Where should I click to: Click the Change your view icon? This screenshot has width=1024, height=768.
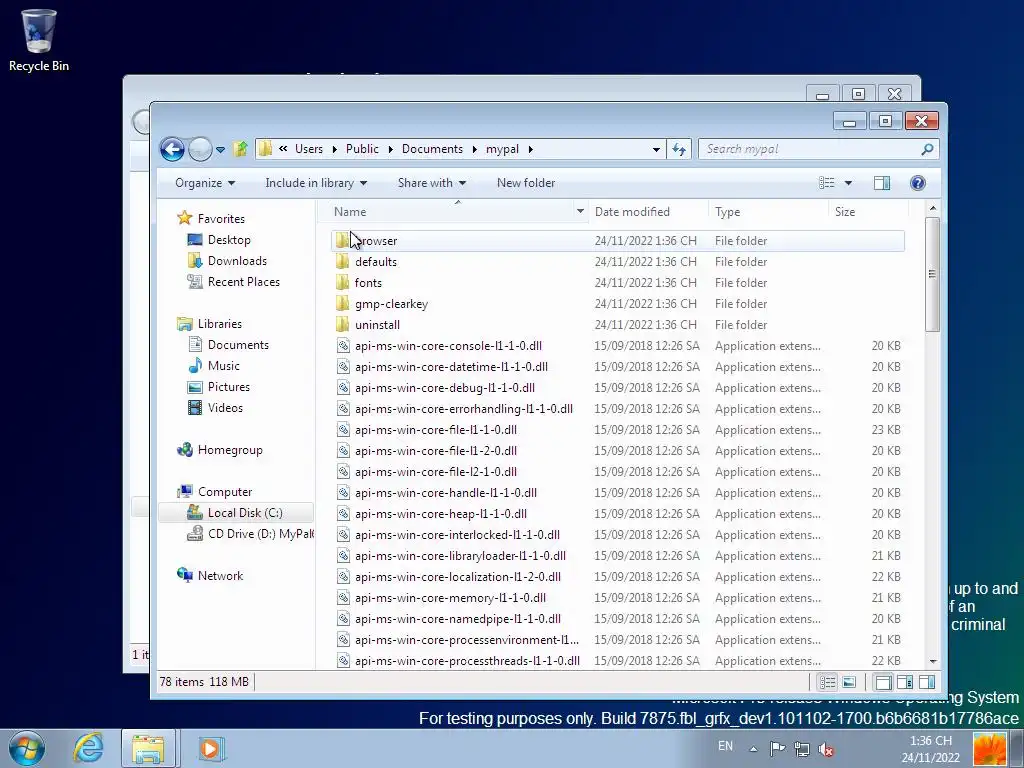[827, 183]
